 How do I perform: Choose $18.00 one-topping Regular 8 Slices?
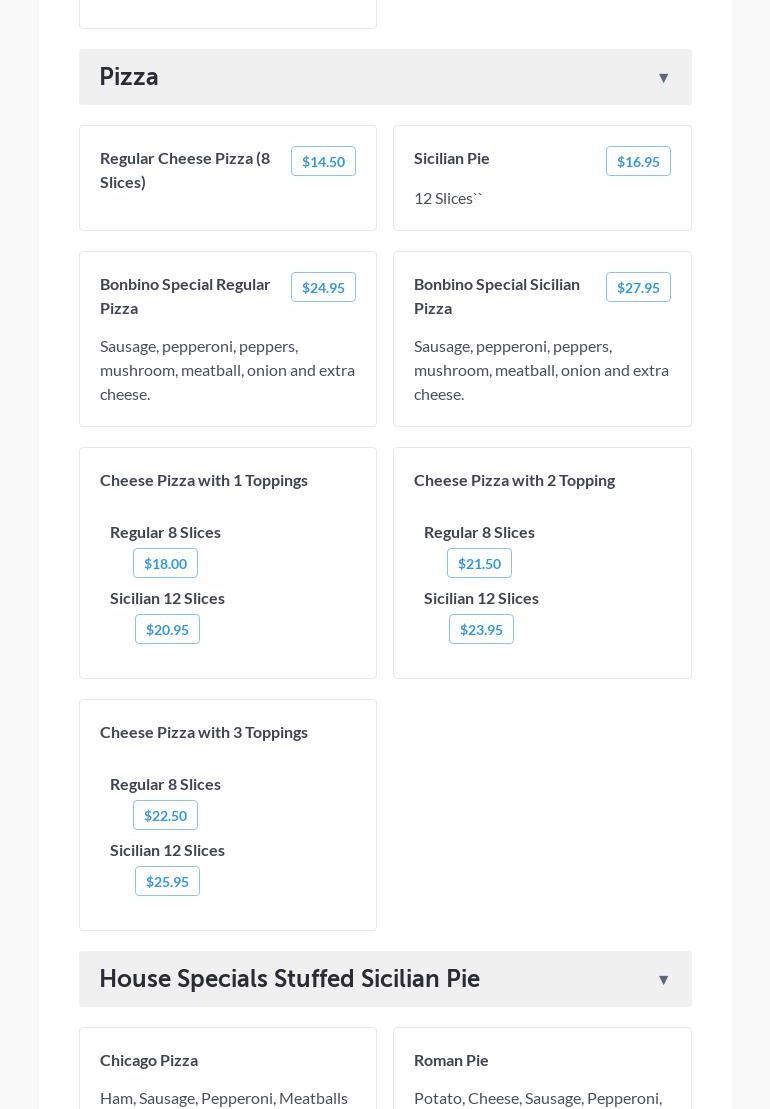(x=165, y=563)
